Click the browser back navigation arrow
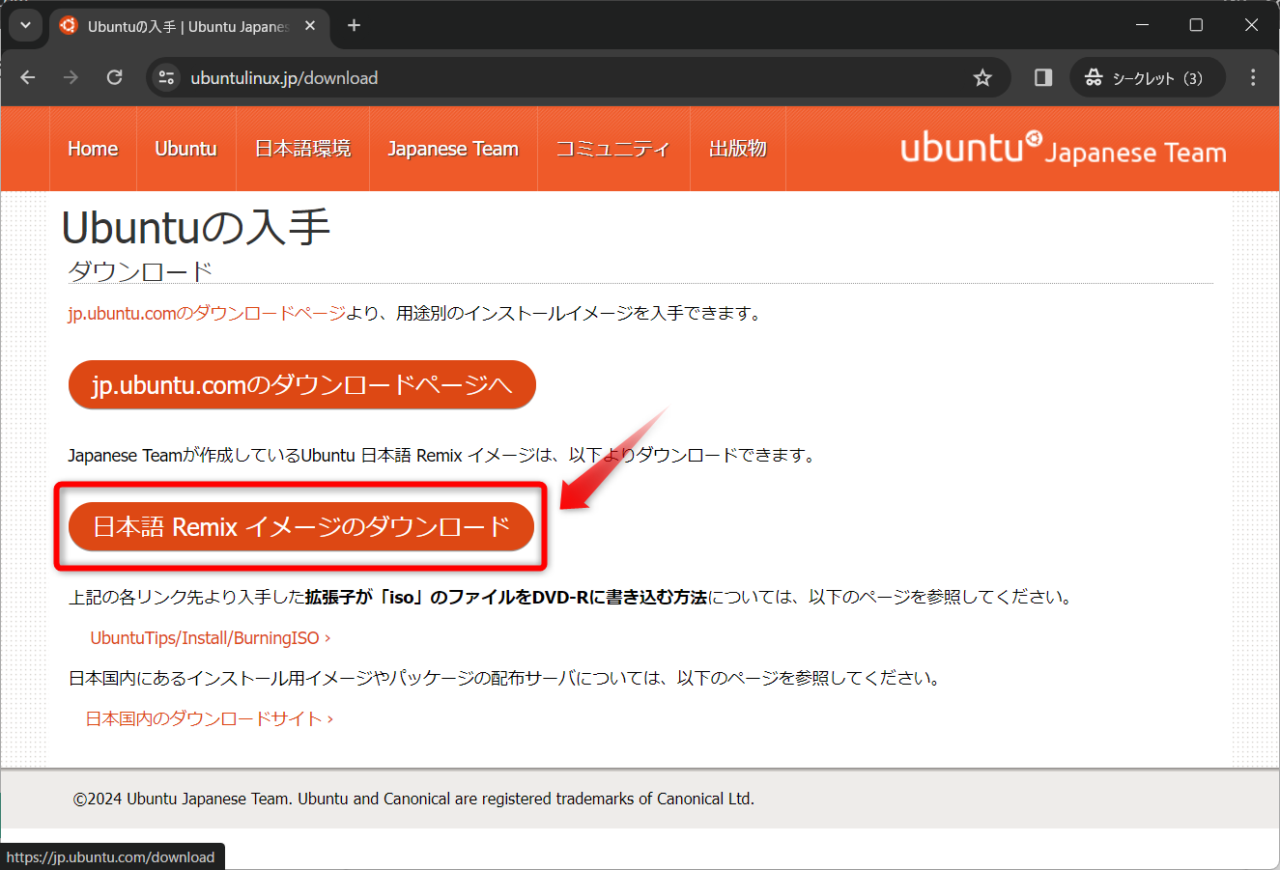This screenshot has height=870, width=1280. point(27,77)
